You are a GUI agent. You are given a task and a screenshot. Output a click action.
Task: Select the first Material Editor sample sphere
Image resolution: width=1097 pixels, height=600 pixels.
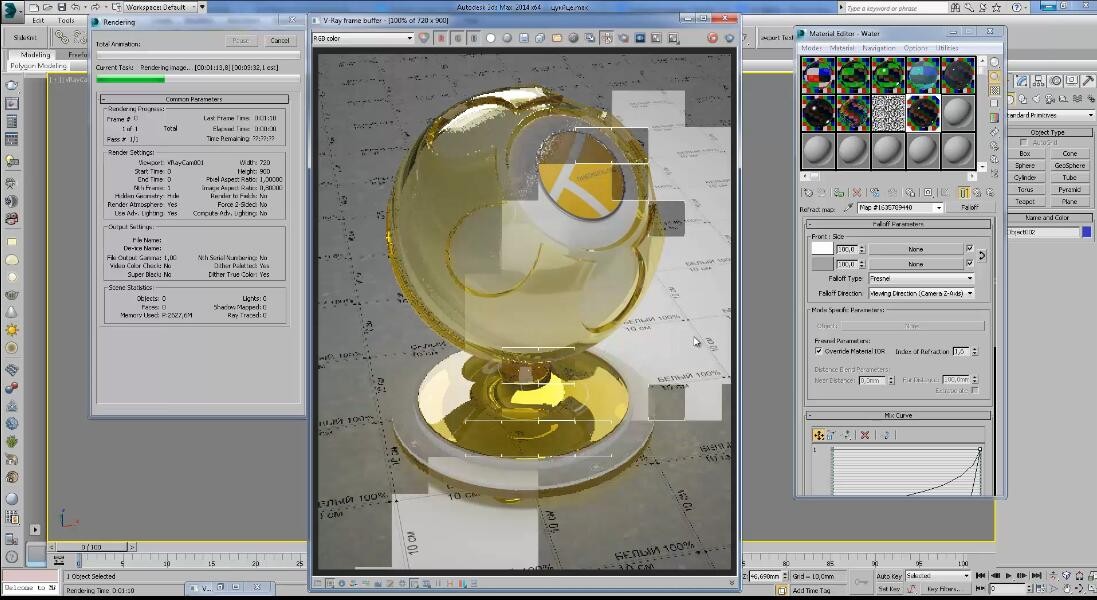[818, 76]
